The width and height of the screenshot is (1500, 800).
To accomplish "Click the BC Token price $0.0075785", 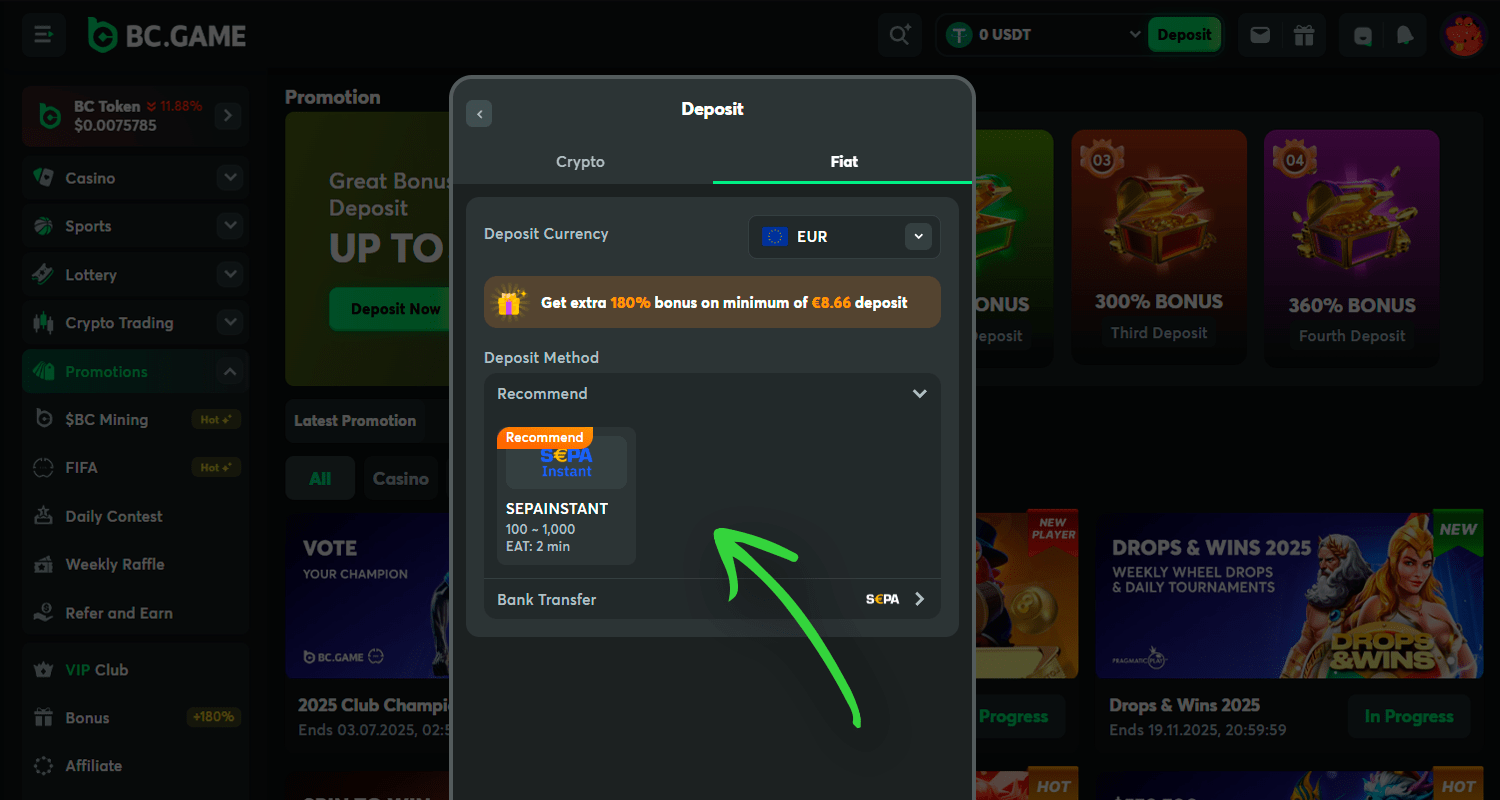I will [115, 126].
